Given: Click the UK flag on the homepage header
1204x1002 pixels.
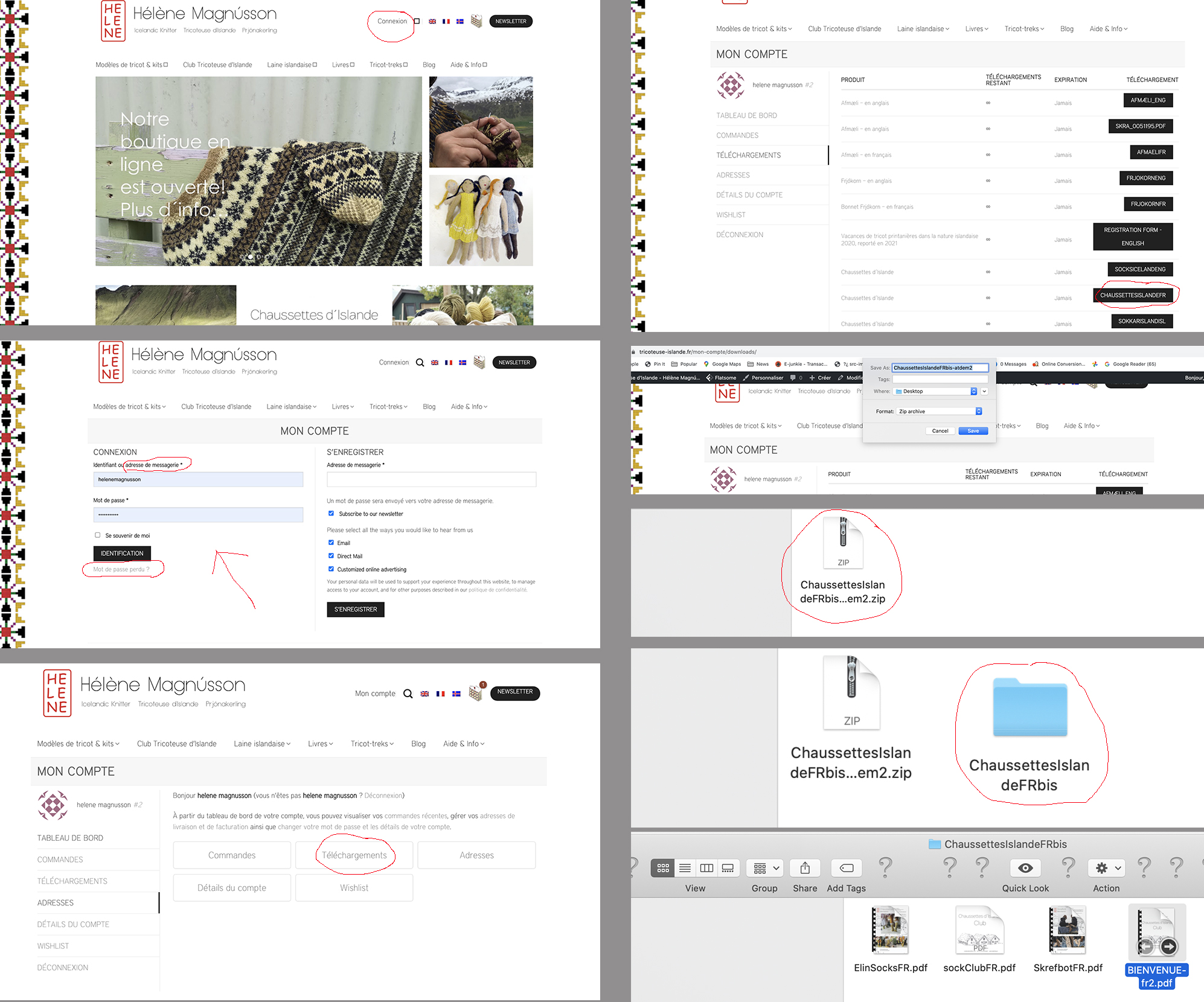Looking at the screenshot, I should pyautogui.click(x=432, y=21).
